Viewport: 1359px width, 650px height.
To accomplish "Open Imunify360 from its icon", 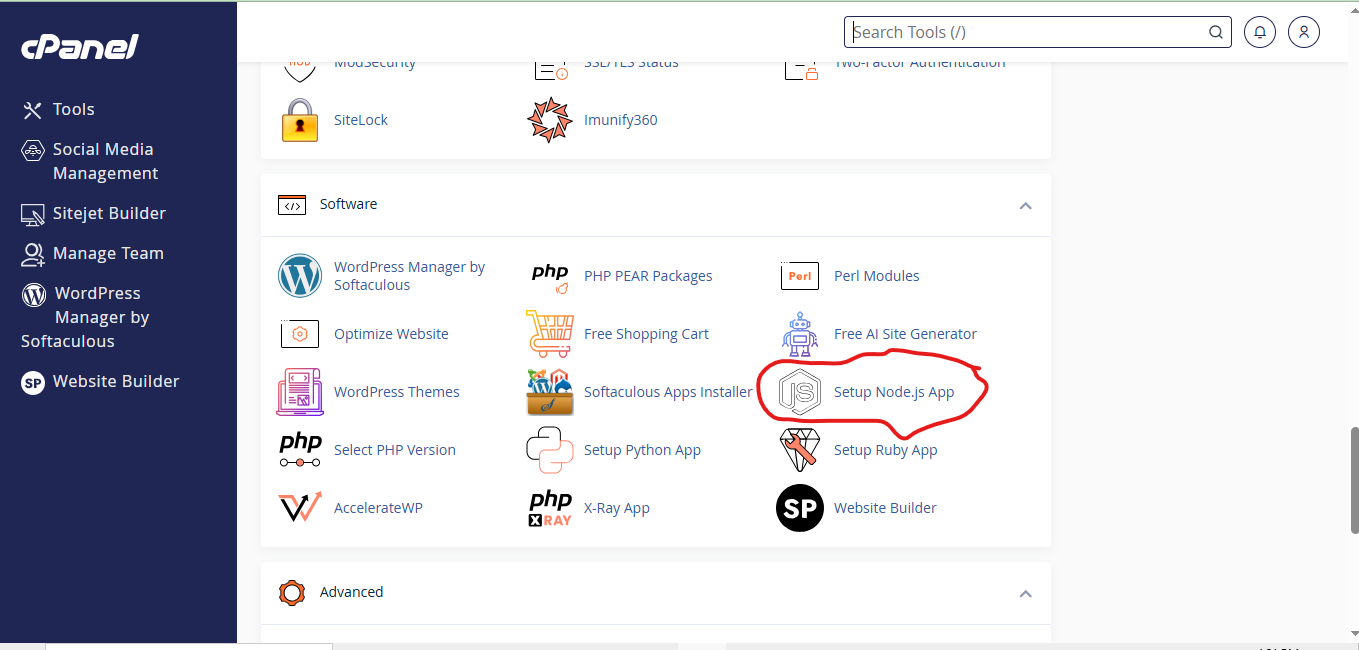I will (x=549, y=119).
